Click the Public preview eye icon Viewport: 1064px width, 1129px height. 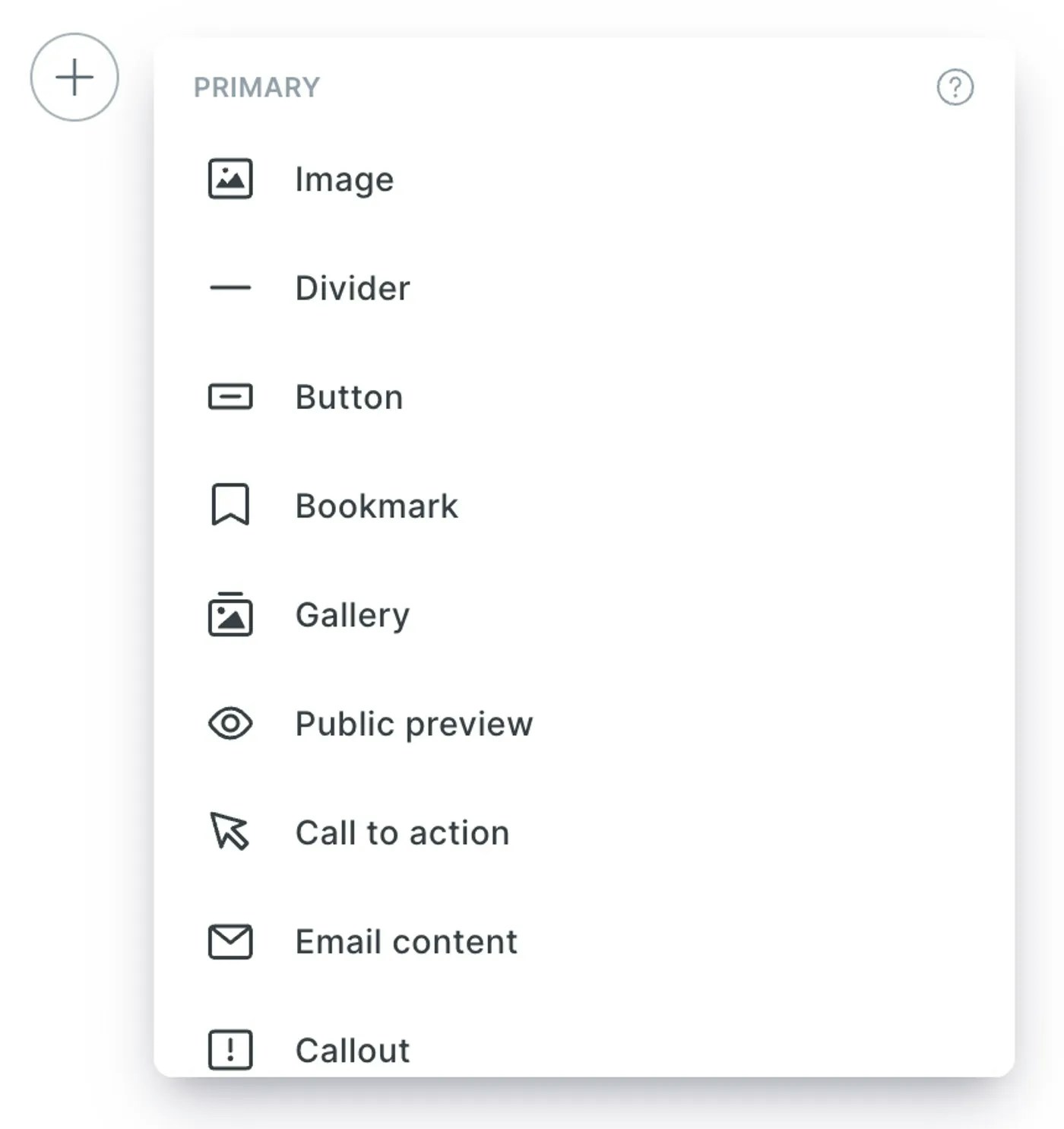[230, 723]
